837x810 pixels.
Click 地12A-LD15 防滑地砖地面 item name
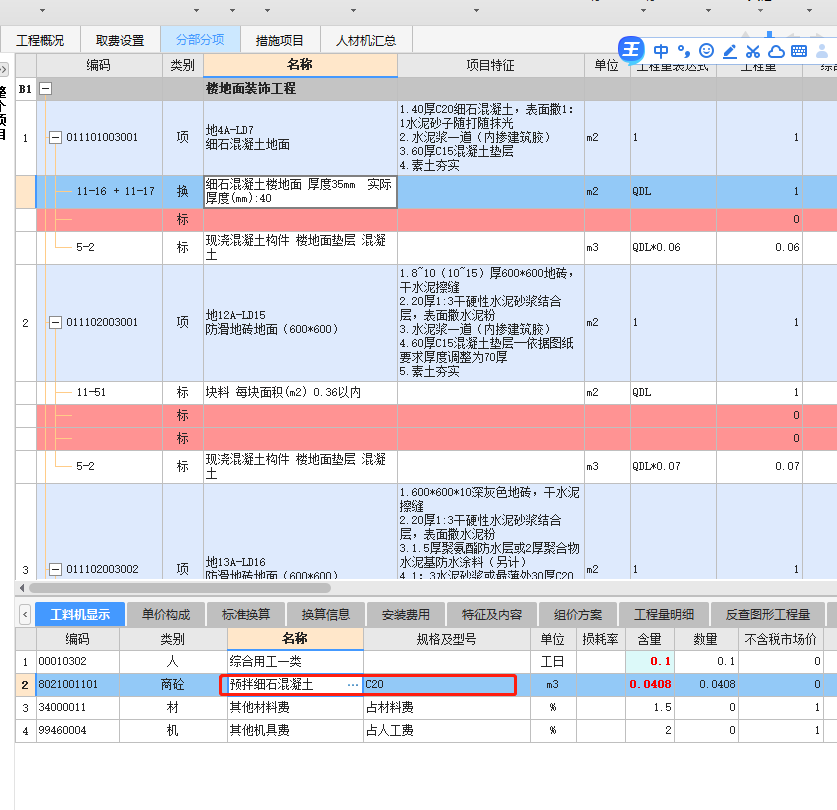click(272, 323)
